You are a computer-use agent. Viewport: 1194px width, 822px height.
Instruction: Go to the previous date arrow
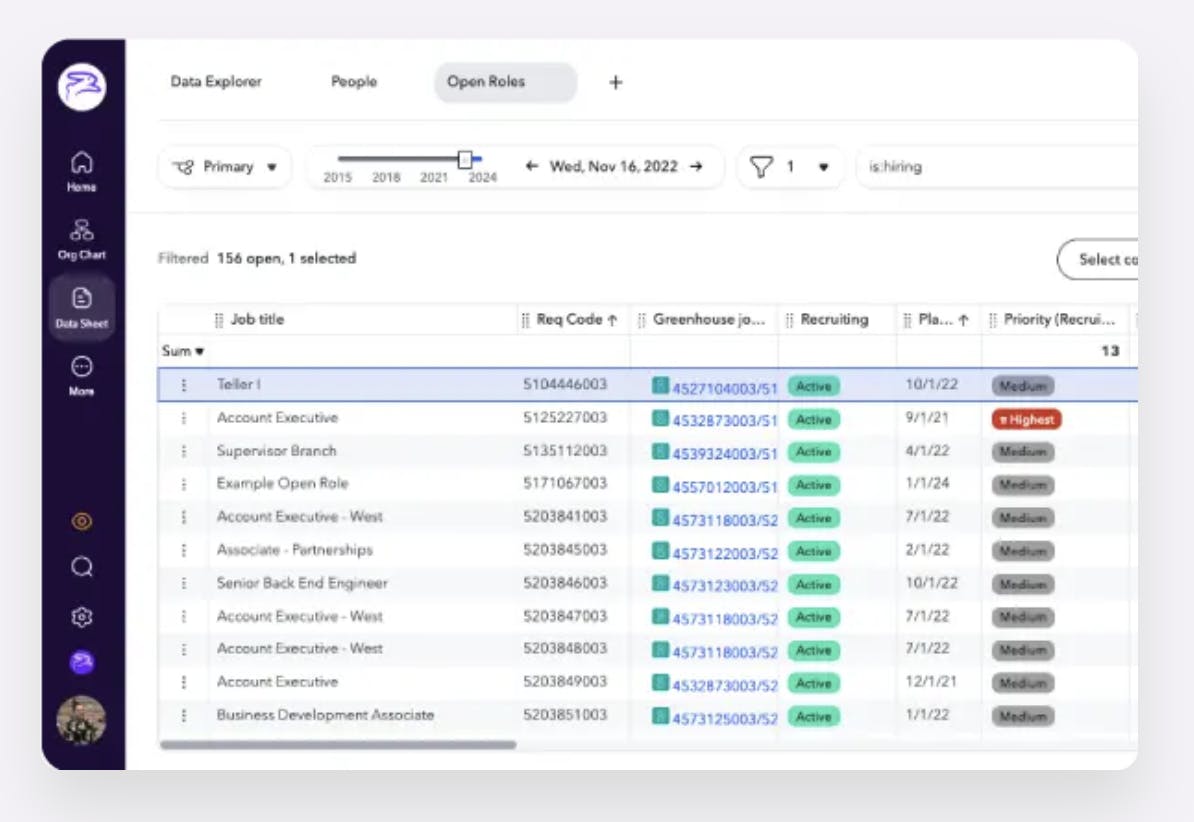(x=532, y=167)
